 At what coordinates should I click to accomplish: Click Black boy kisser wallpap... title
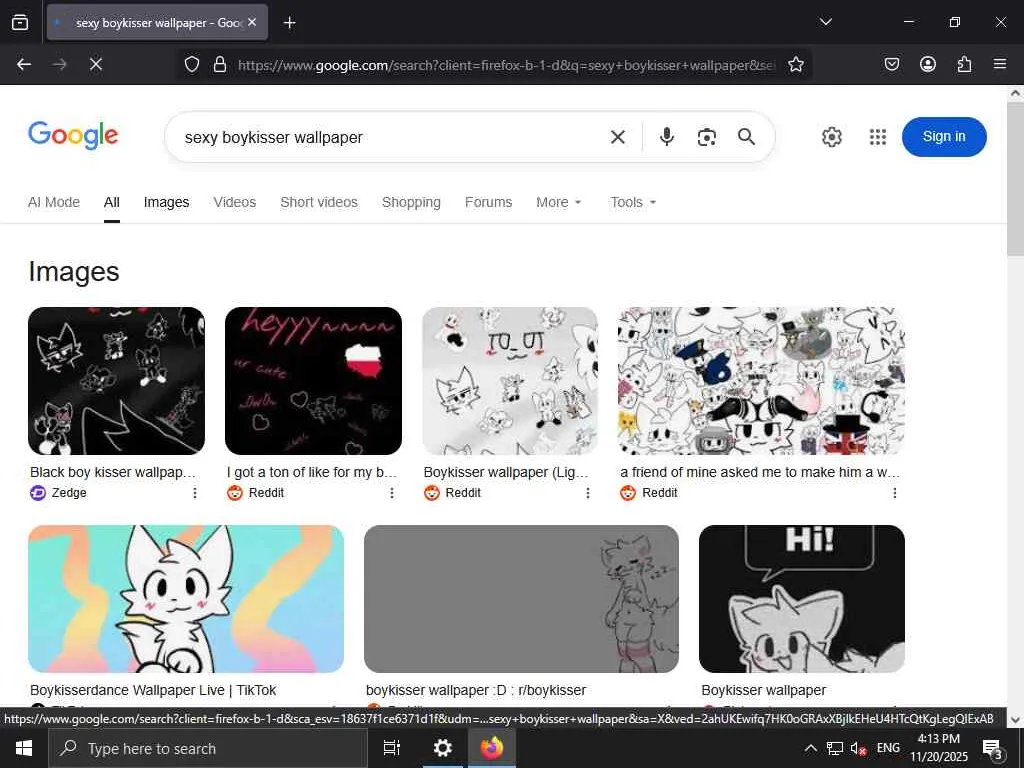[x=113, y=472]
